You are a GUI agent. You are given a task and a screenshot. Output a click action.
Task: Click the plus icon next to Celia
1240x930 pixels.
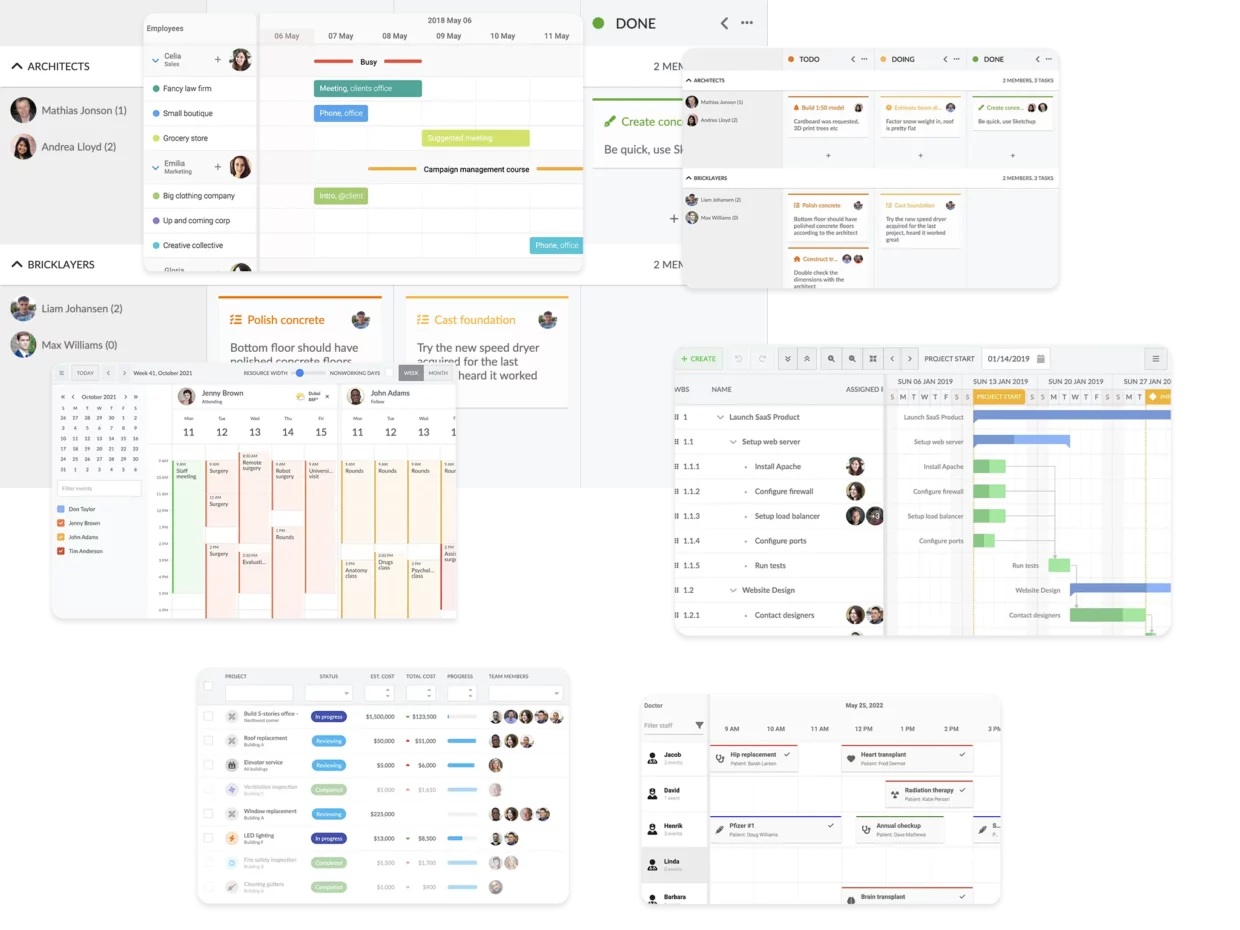[218, 60]
